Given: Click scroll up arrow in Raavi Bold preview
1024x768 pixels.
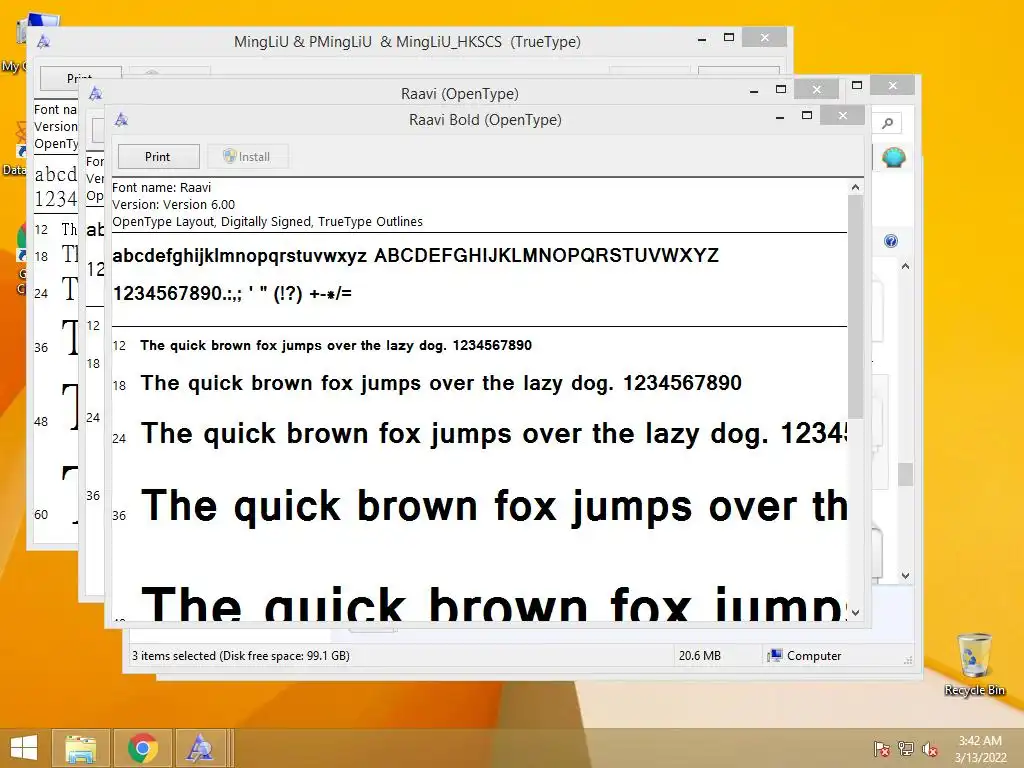Looking at the screenshot, I should tap(856, 187).
